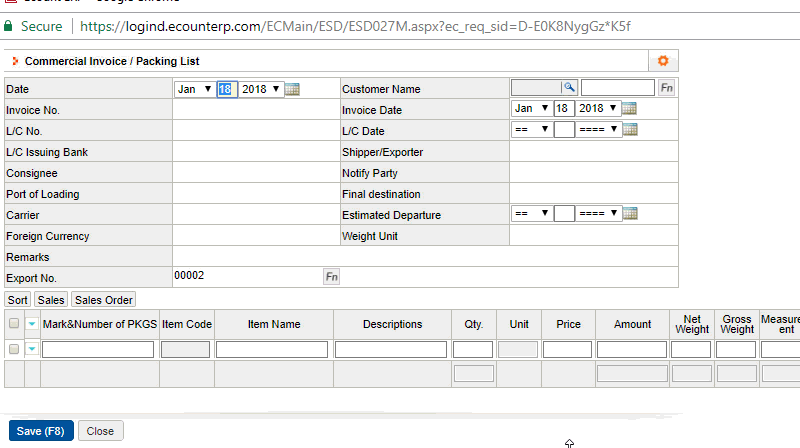This screenshot has height=448, width=800.
Task: Click the Price input in first row
Action: (567, 350)
